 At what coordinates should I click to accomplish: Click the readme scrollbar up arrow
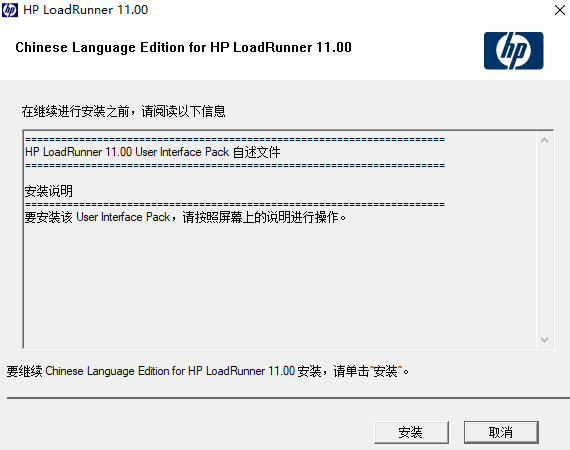click(544, 140)
